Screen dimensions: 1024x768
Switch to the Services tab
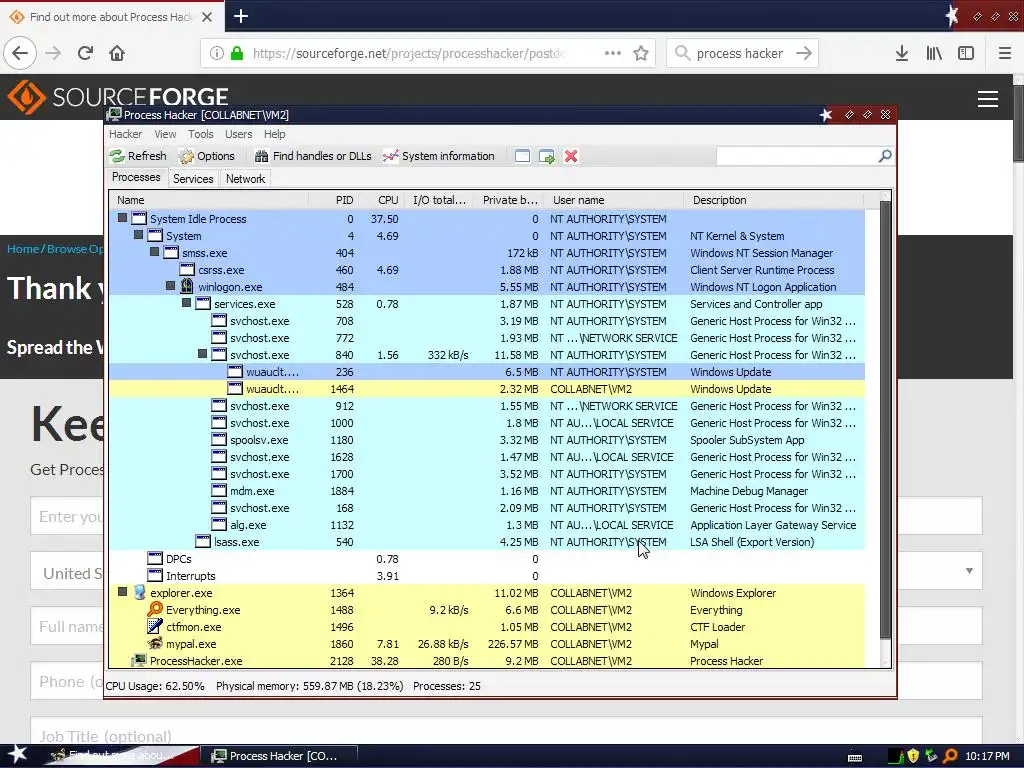(x=193, y=179)
